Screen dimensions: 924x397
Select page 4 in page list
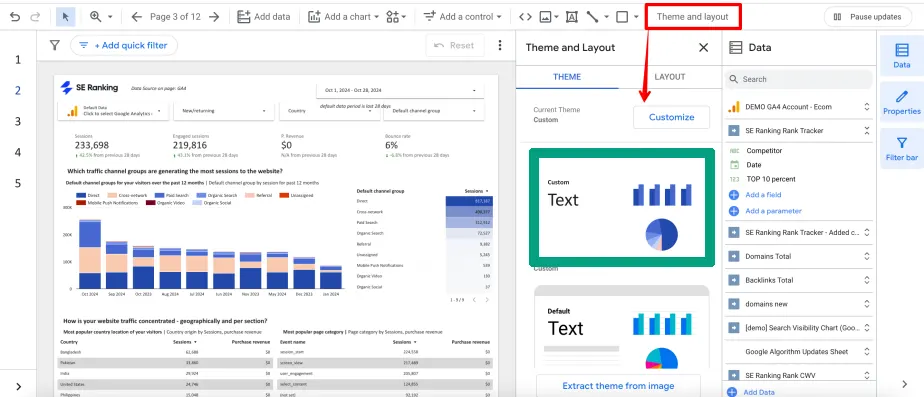tap(18, 153)
